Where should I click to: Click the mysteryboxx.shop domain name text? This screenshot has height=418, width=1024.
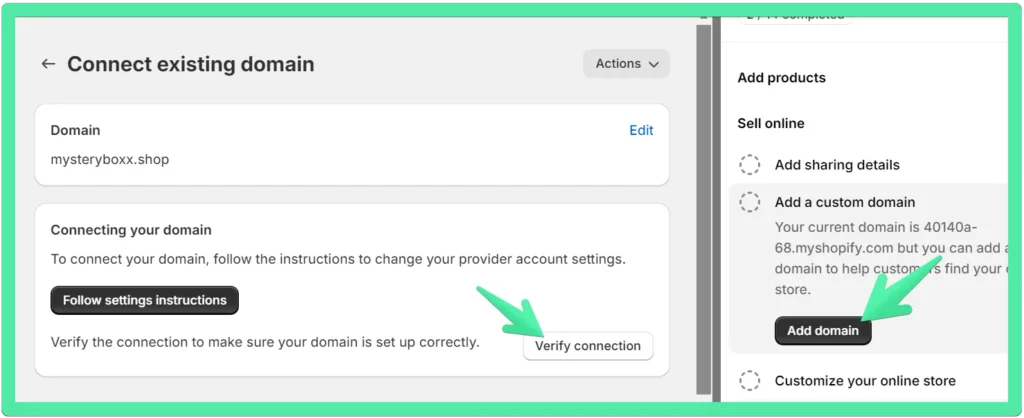point(110,159)
